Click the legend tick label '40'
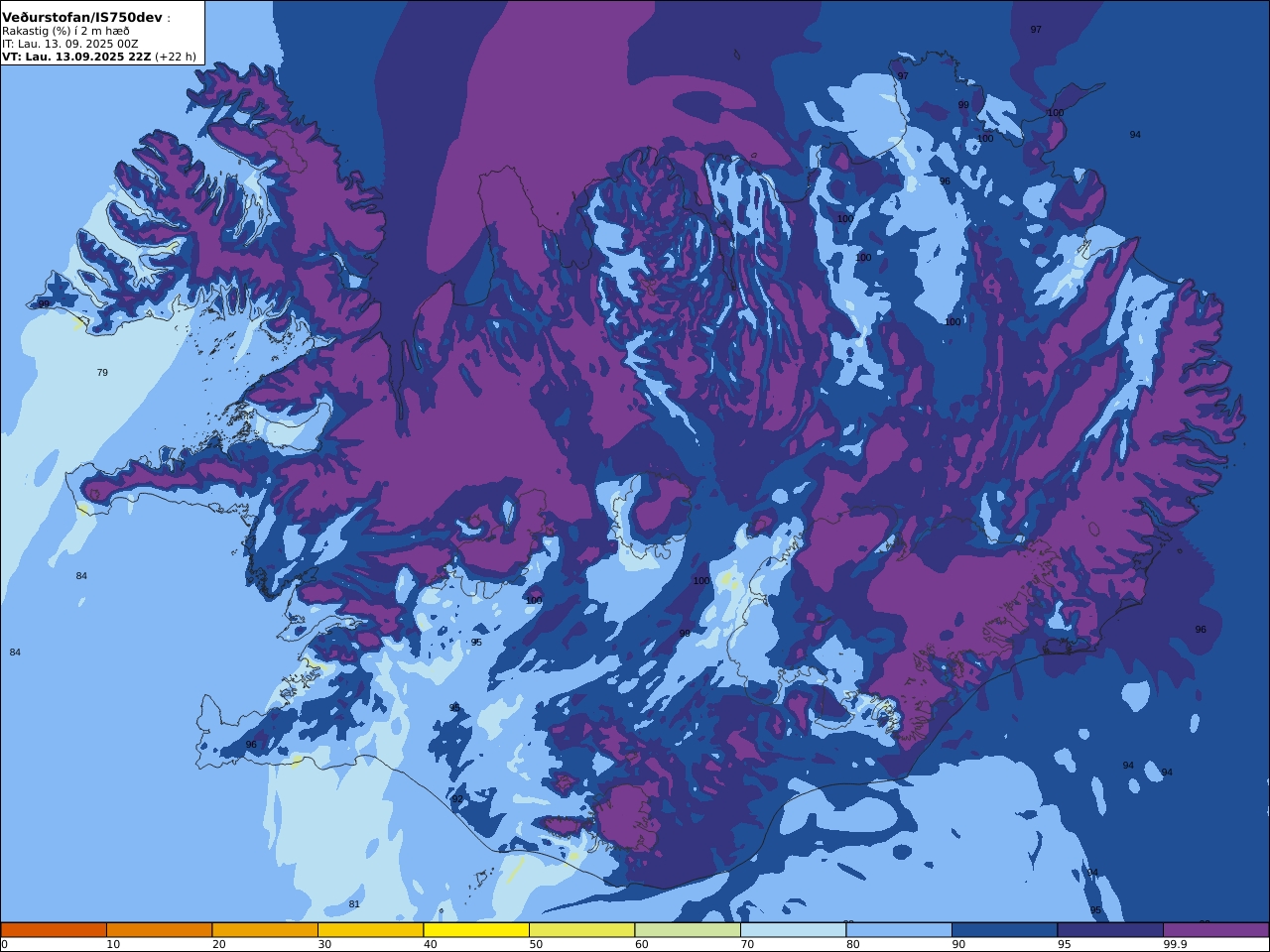Image resolution: width=1270 pixels, height=952 pixels. pyautogui.click(x=430, y=944)
